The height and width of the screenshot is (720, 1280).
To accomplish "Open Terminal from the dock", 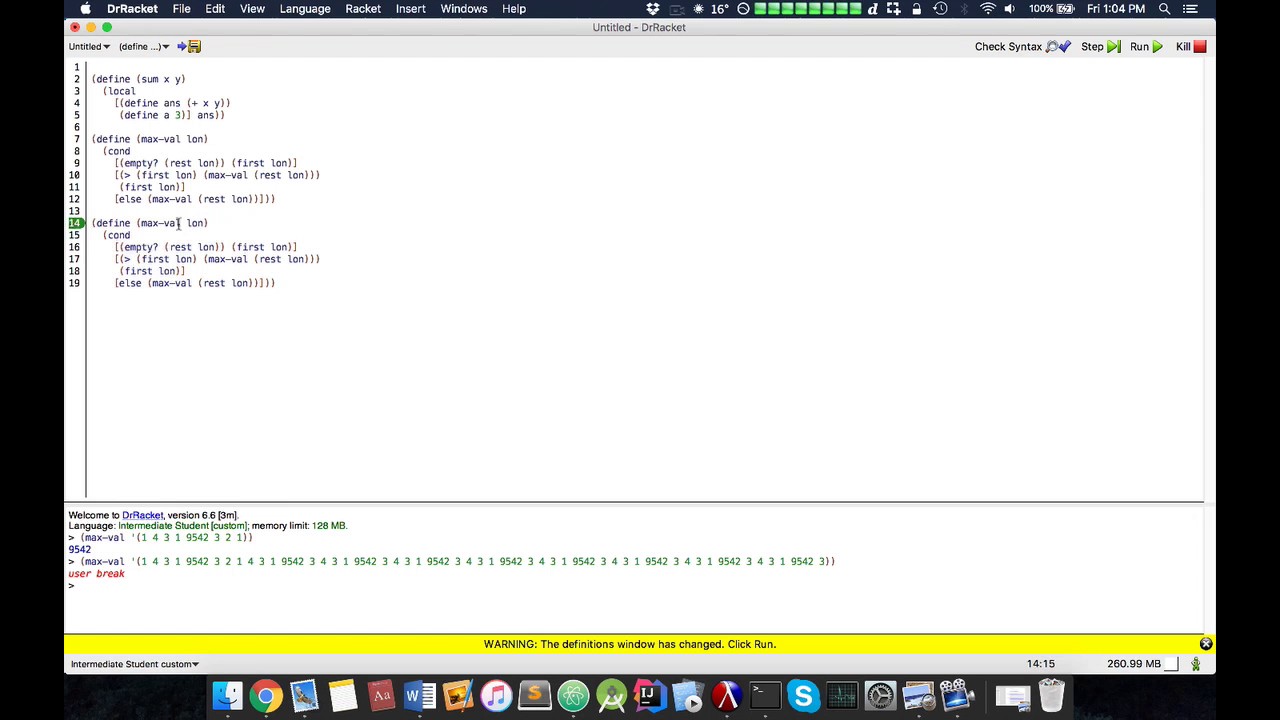I will tap(764, 695).
